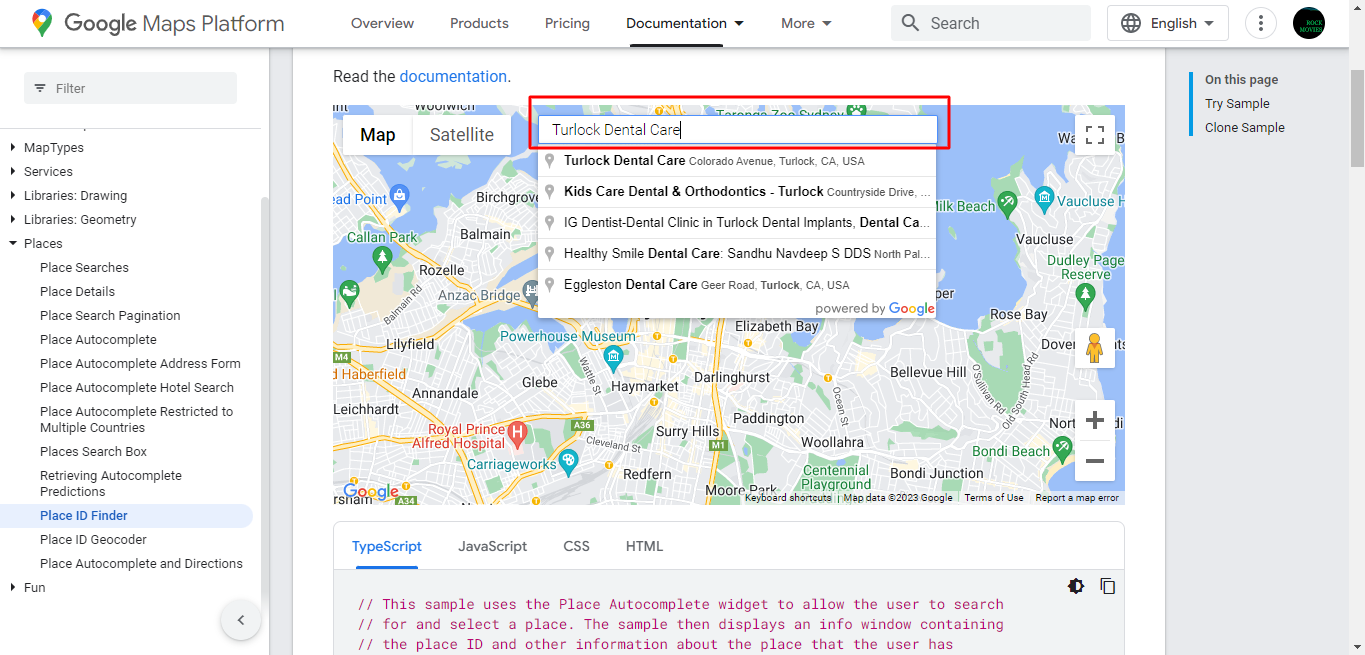1365x655 pixels.
Task: Open Place Autocomplete Address Form sample
Action: [x=140, y=364]
